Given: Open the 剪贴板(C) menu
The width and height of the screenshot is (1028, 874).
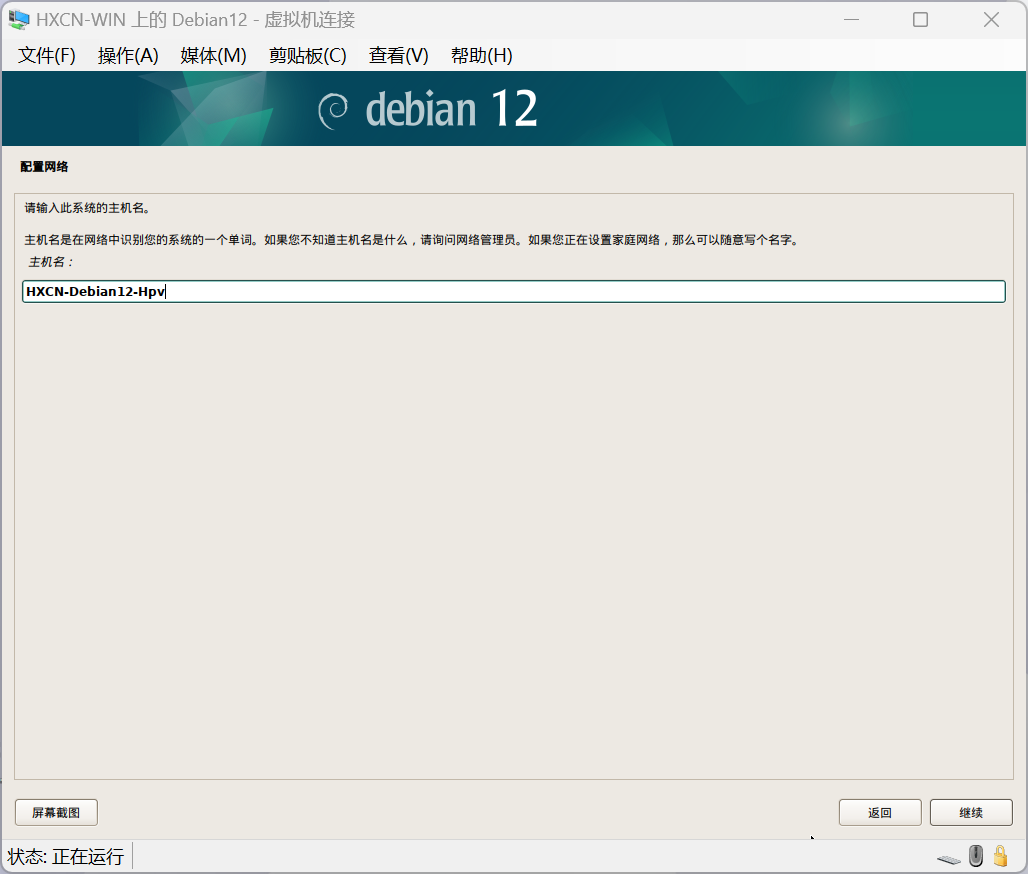Looking at the screenshot, I should [307, 56].
